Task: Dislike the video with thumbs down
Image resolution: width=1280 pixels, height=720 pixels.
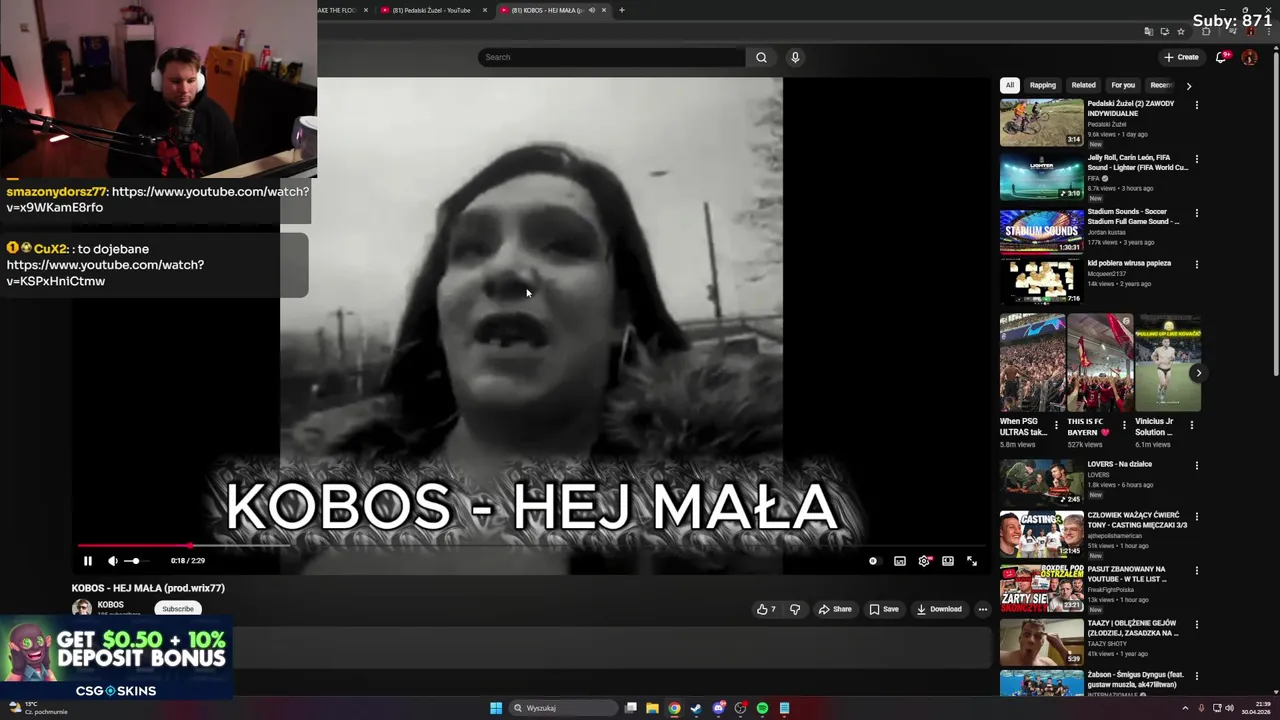Action: point(795,609)
